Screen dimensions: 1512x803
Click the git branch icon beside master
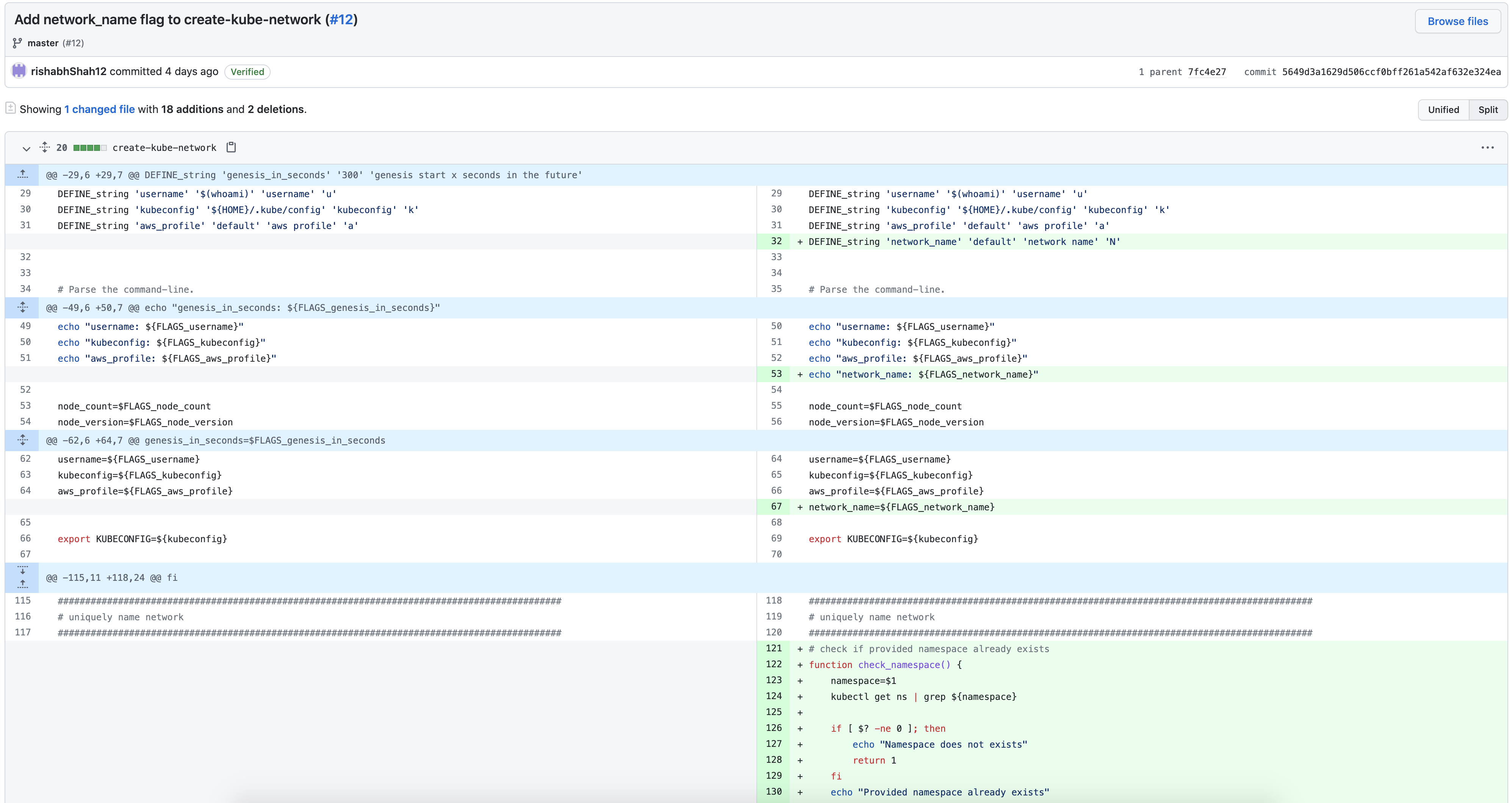pos(17,43)
